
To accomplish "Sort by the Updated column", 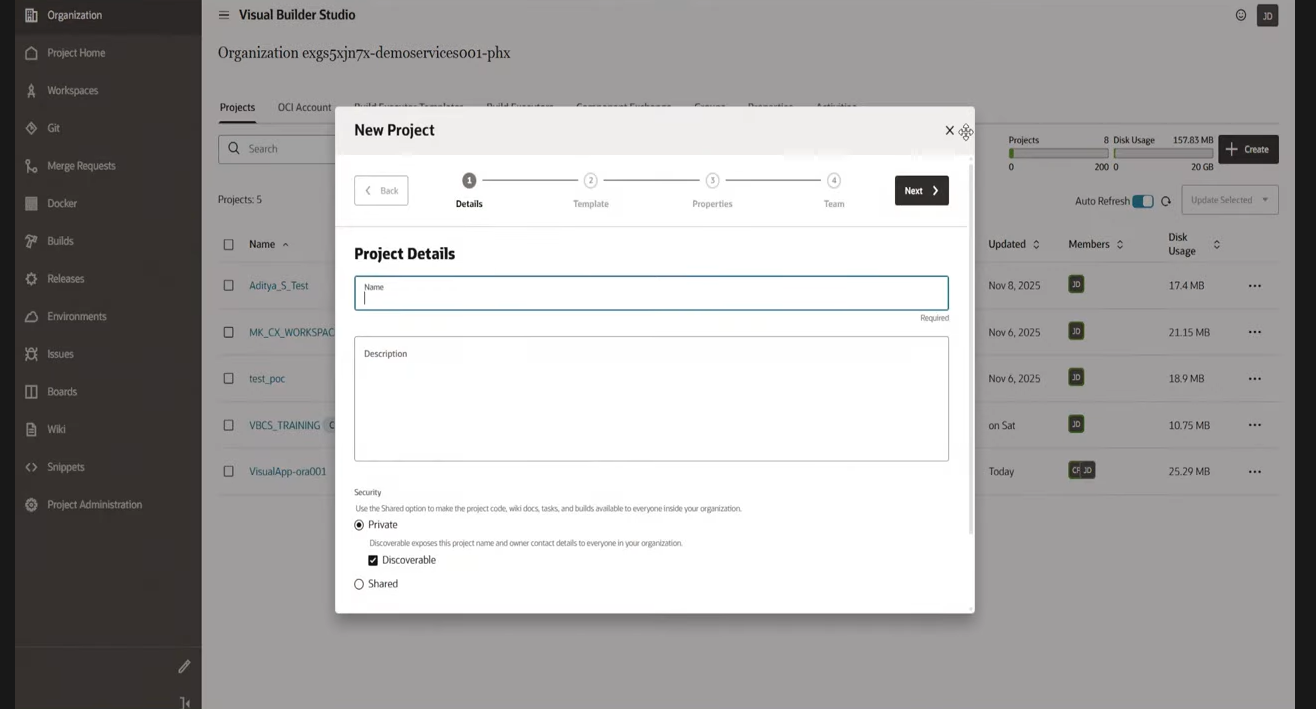I will tap(1036, 244).
